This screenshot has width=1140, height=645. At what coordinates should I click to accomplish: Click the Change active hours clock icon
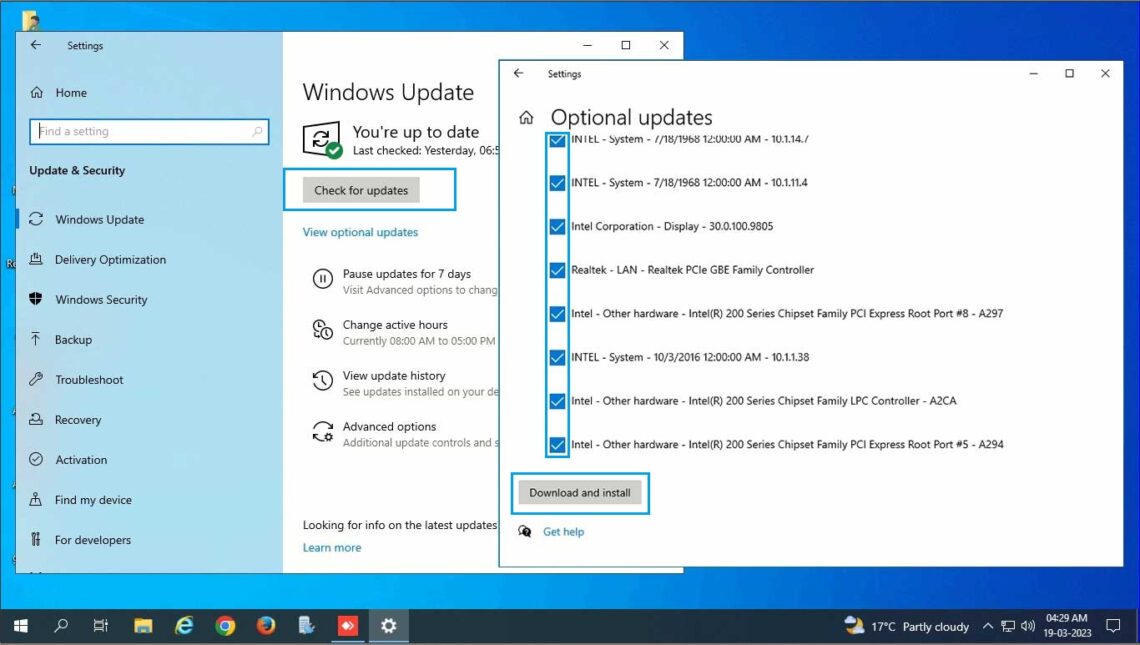pos(322,331)
